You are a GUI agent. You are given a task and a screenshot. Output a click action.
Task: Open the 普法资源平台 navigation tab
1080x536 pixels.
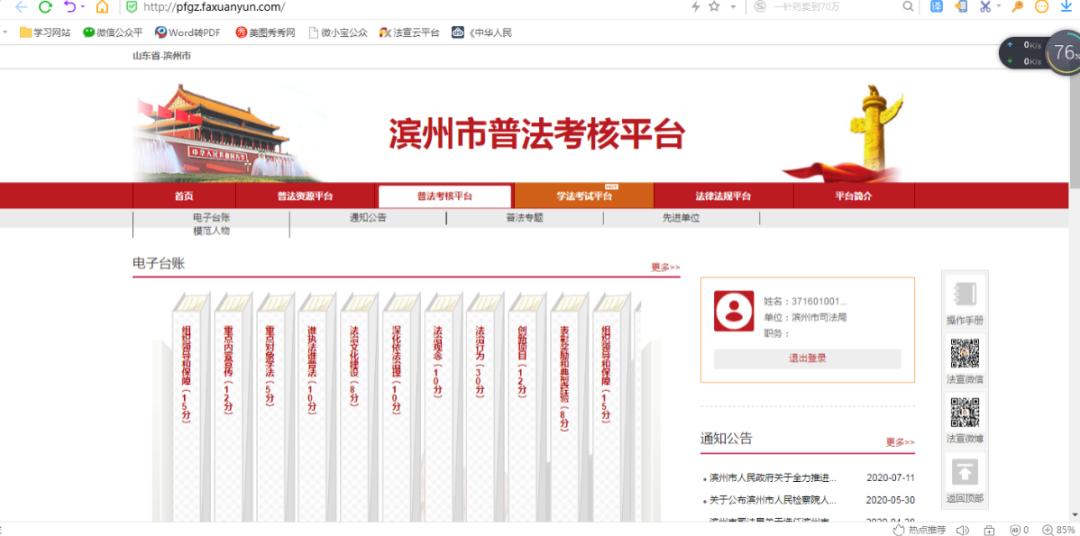point(305,196)
